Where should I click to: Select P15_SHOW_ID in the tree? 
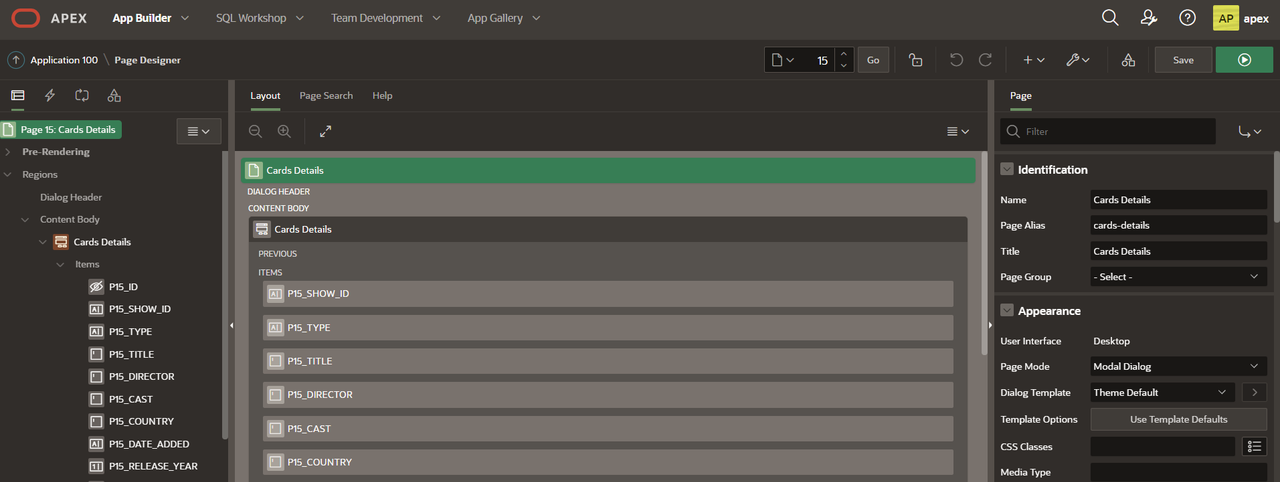tap(130, 309)
